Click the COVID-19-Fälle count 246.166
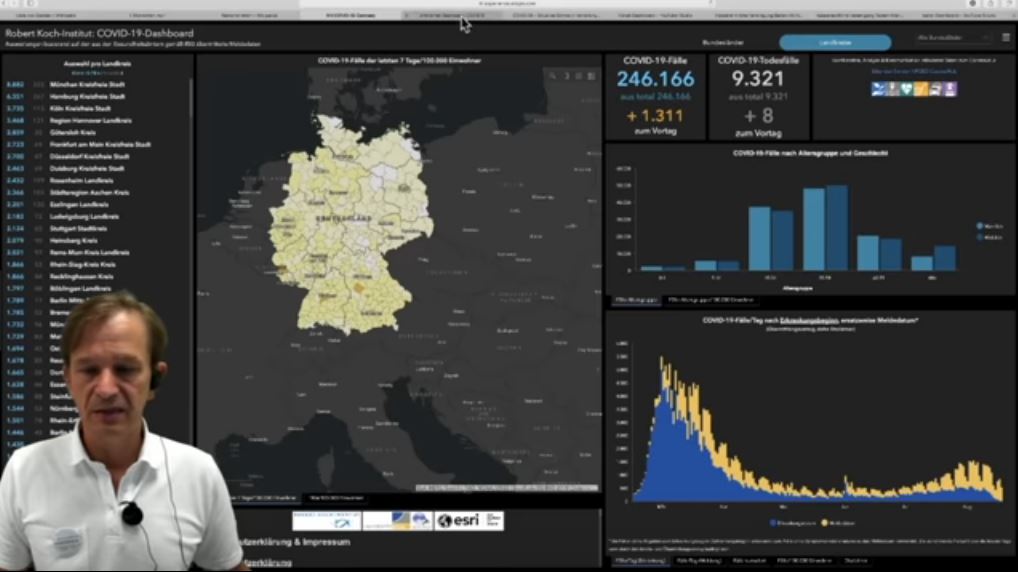This screenshot has height=572, width=1018. pos(655,80)
